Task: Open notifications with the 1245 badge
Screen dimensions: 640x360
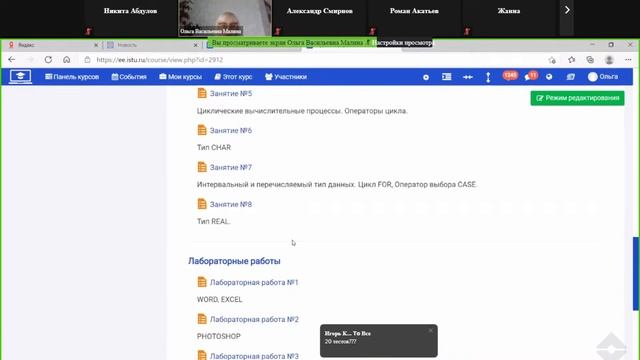Action: point(510,76)
